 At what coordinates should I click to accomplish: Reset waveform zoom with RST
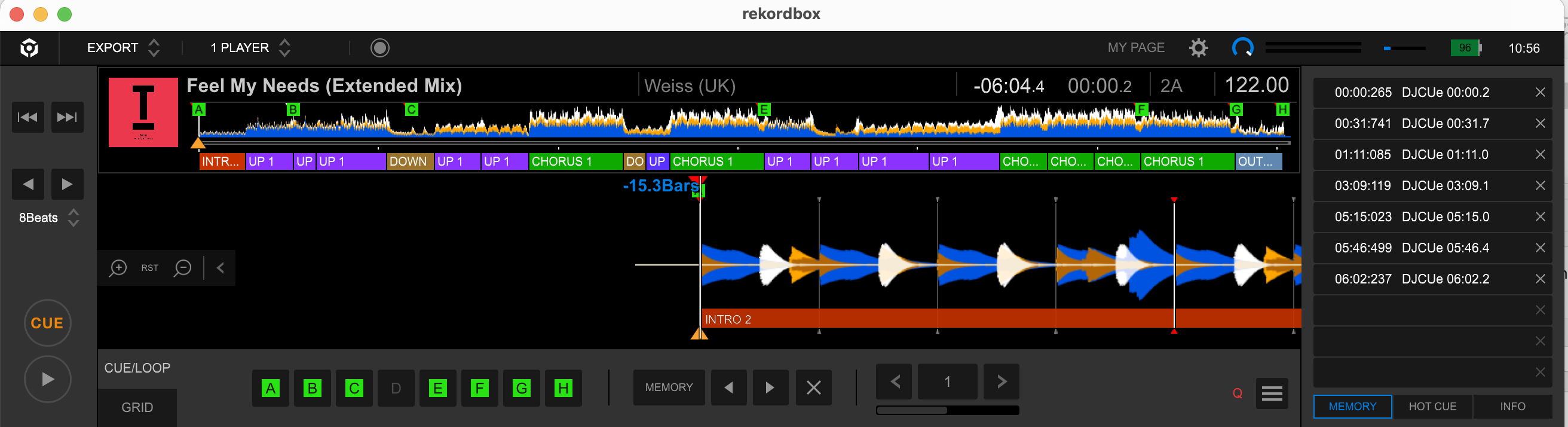(150, 267)
